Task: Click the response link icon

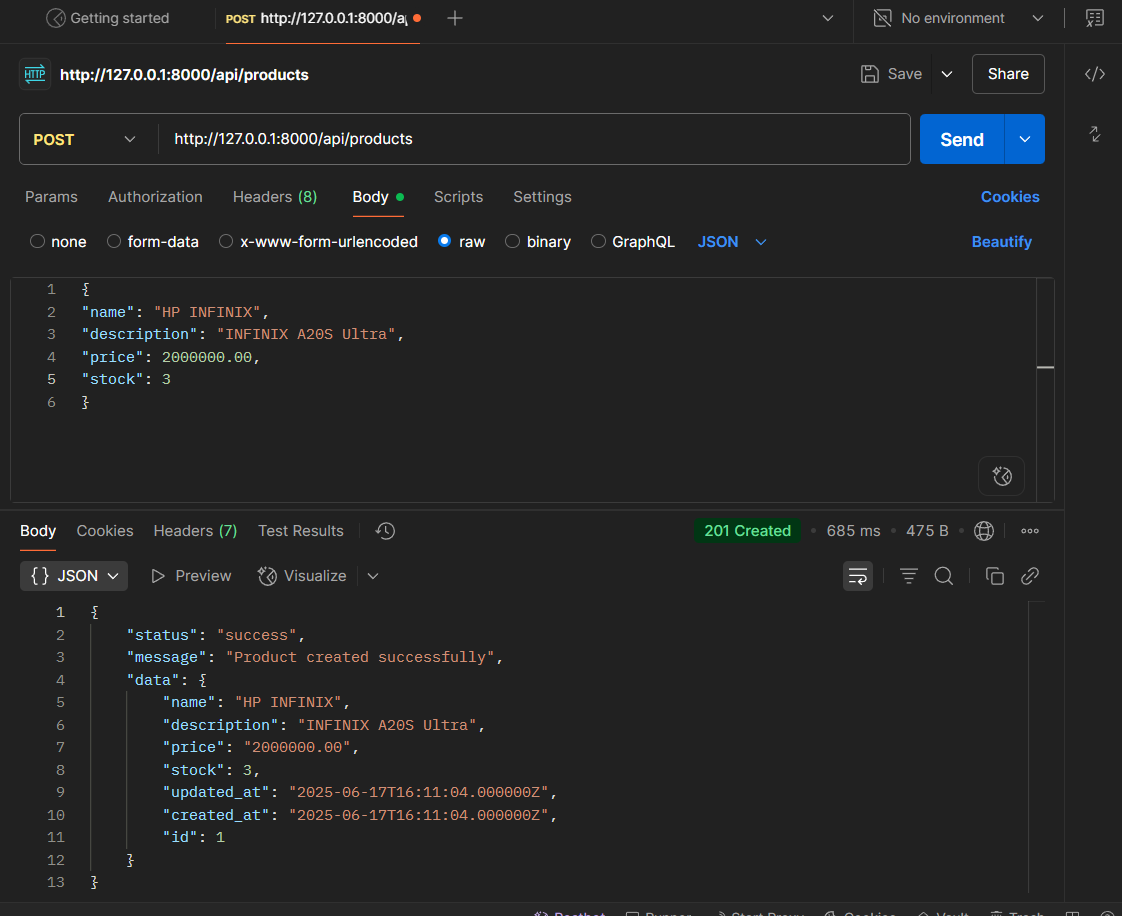Action: tap(1030, 576)
